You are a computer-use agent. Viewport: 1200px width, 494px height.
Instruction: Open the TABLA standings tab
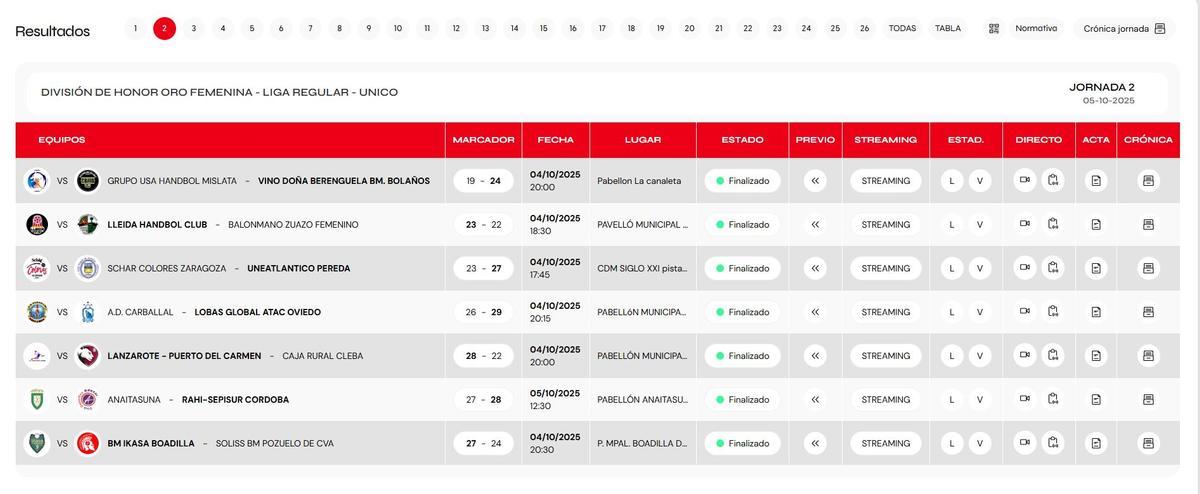pyautogui.click(x=948, y=29)
